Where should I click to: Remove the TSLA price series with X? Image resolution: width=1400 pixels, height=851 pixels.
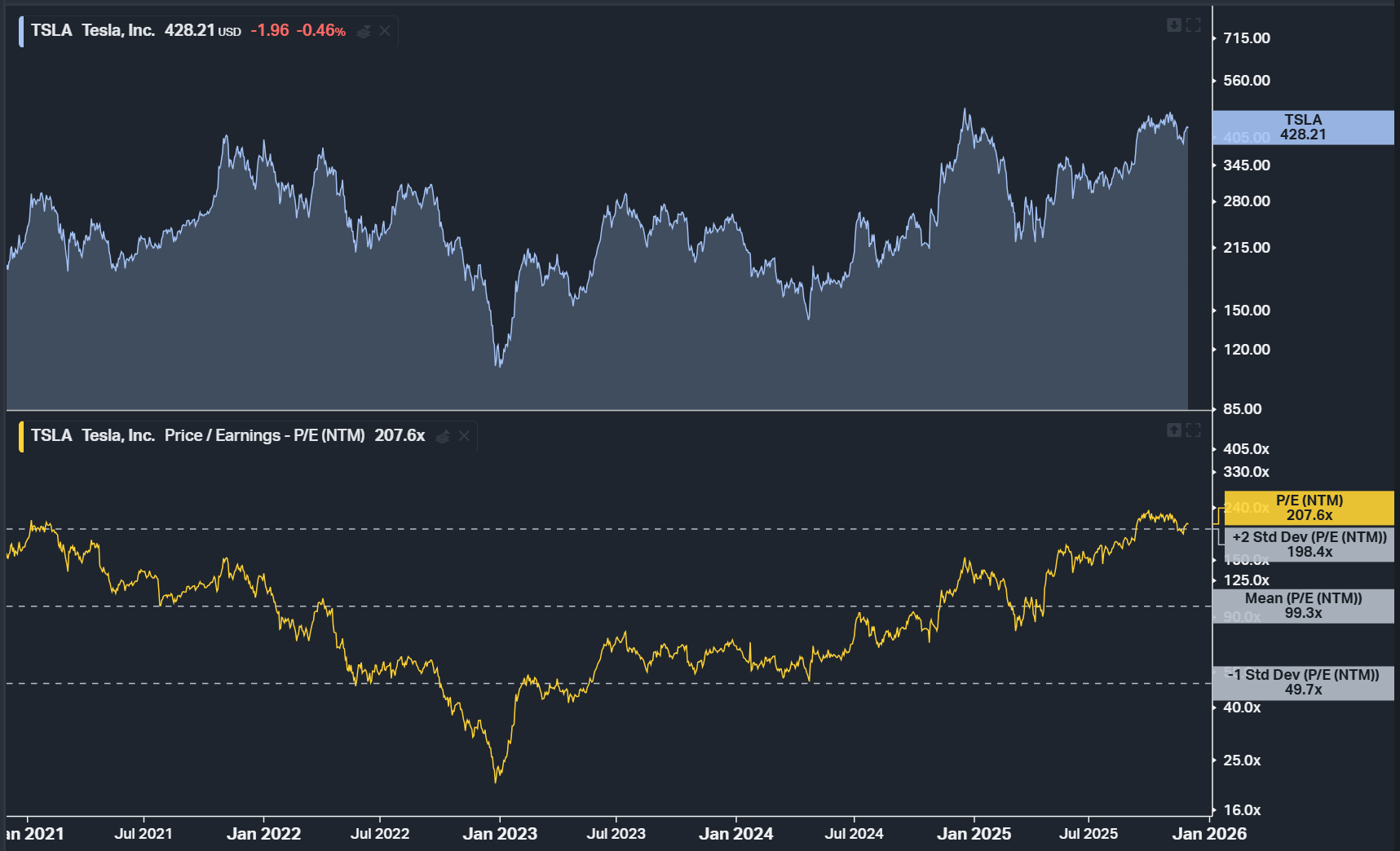click(385, 31)
